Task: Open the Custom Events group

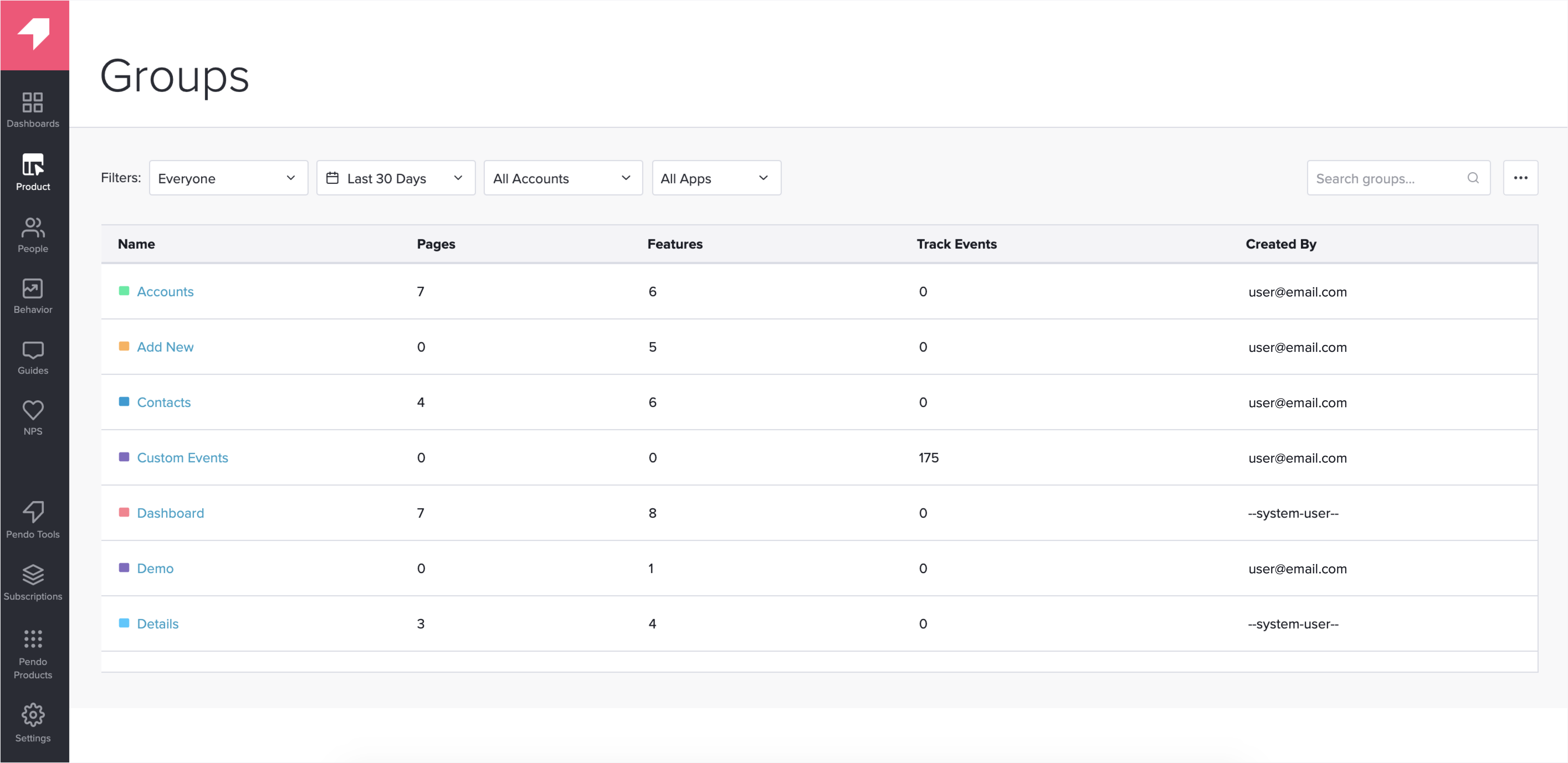Action: (183, 458)
